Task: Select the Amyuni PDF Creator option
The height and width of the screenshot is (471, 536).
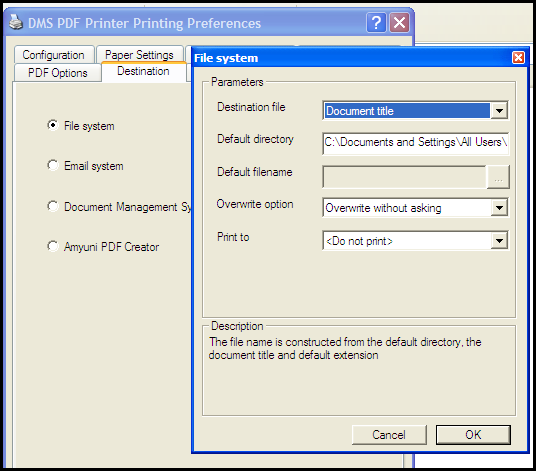Action: click(53, 246)
